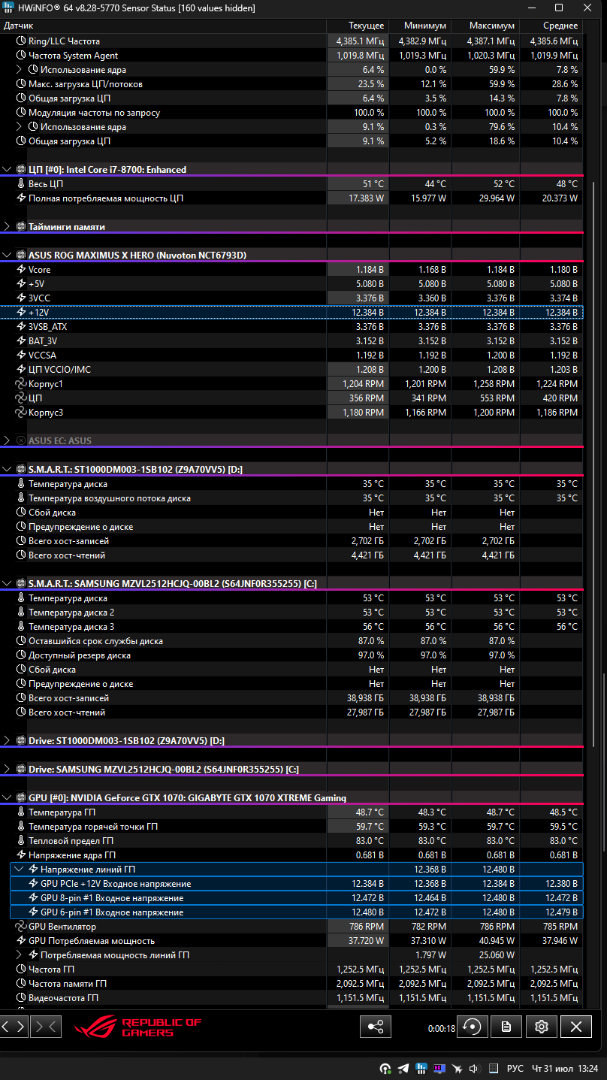Select the 3VSB_ATX row

[x=291, y=326]
